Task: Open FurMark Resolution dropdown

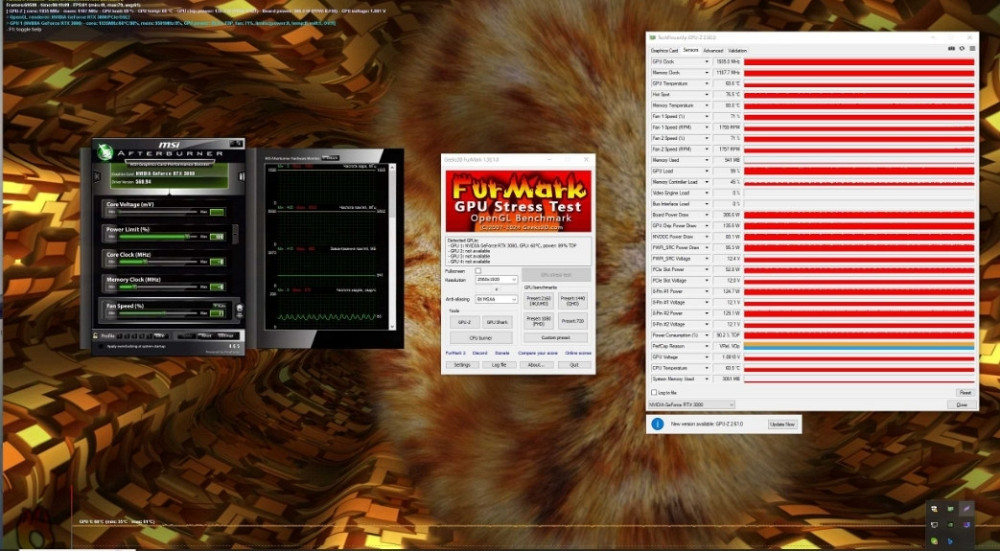Action: 496,279
